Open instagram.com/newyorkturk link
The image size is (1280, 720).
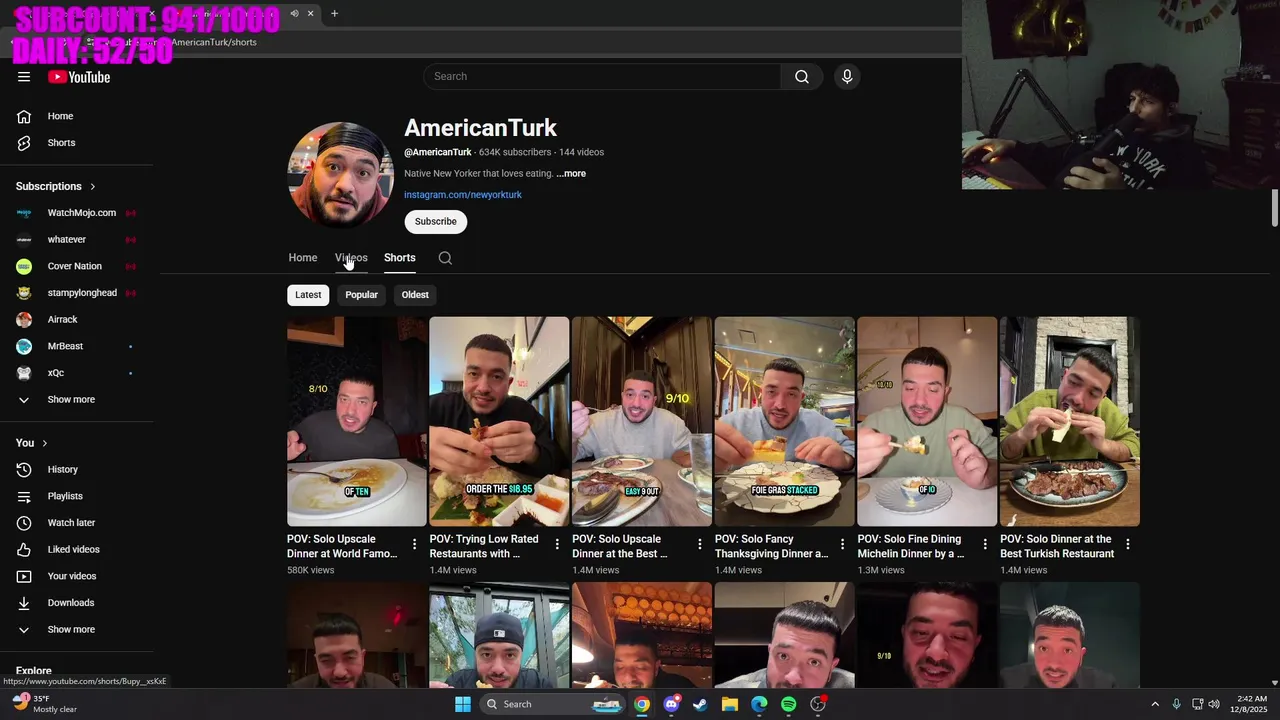pos(463,195)
